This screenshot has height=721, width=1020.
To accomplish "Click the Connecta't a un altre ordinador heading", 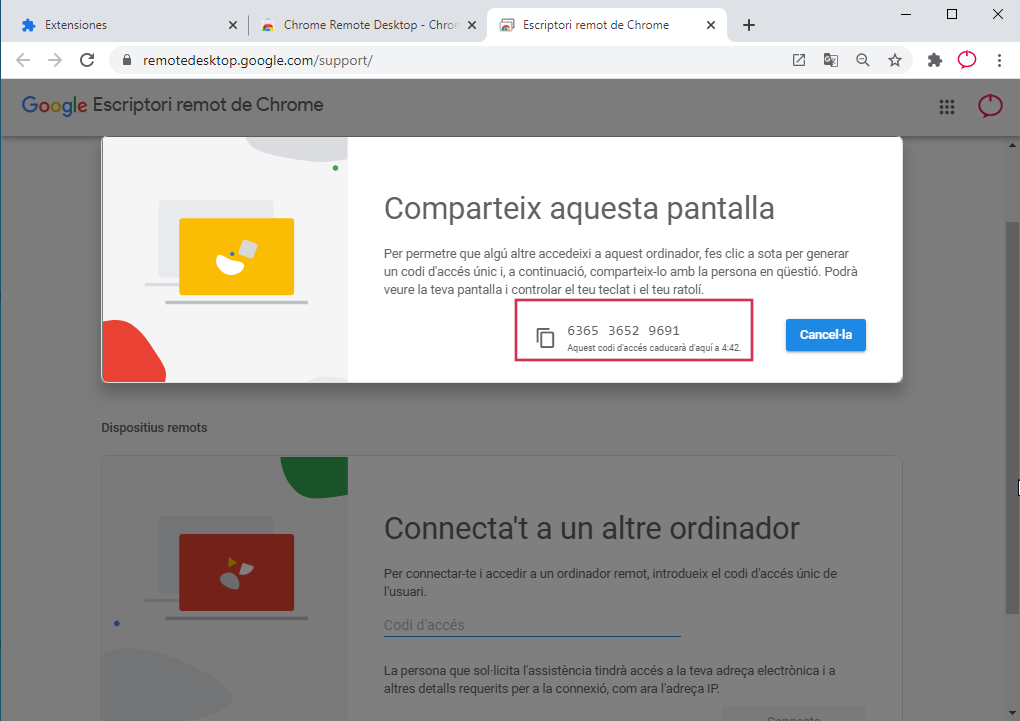I will (591, 528).
